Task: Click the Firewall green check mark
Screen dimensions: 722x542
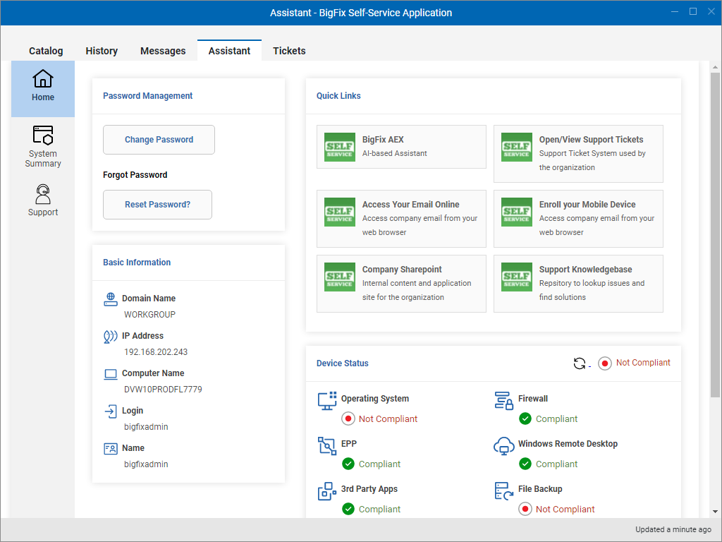Action: (x=525, y=419)
